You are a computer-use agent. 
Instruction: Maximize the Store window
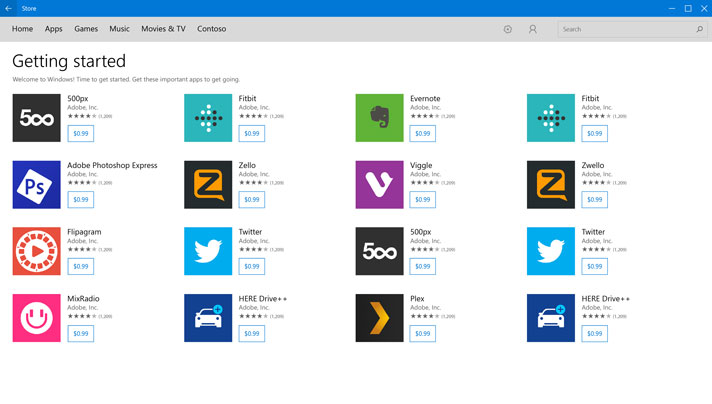click(x=688, y=8)
